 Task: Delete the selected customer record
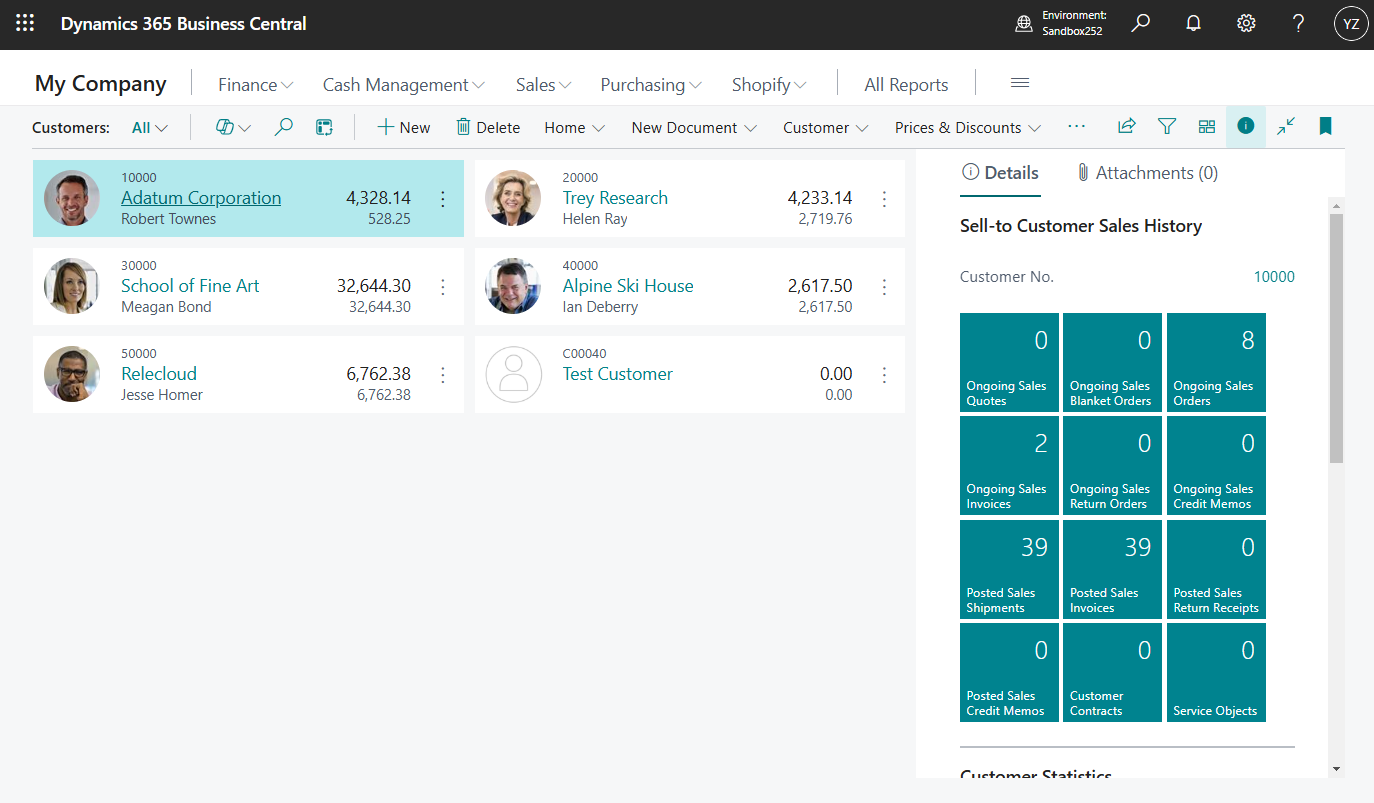coord(487,127)
